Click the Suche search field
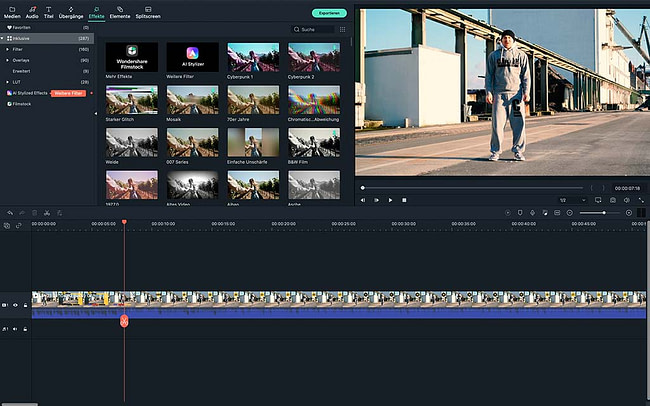Screen dimensions: 650x406 click(313, 29)
